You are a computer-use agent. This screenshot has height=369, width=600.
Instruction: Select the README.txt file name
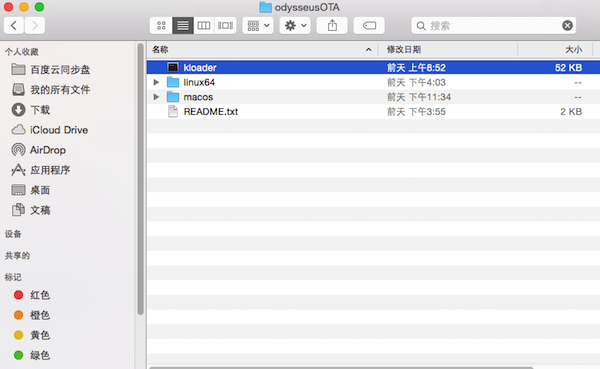coord(211,111)
